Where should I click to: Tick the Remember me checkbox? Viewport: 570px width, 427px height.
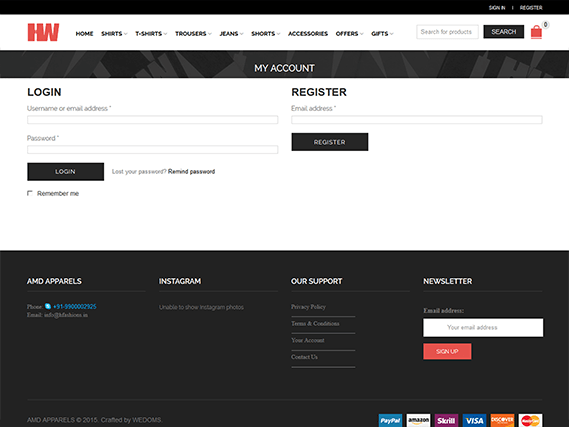point(30,193)
